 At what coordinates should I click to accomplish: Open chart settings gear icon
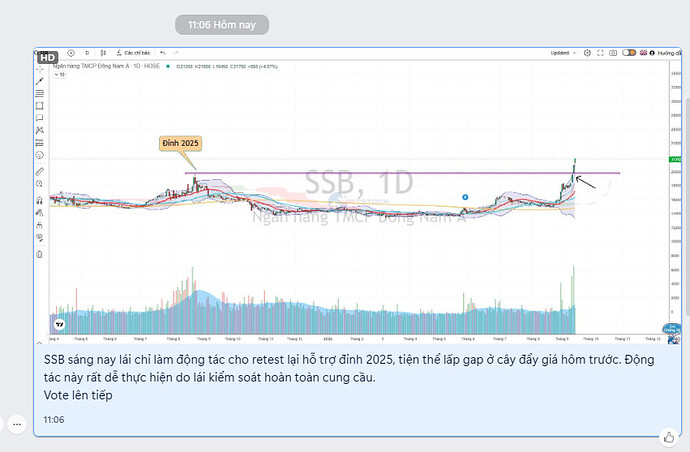coord(587,53)
